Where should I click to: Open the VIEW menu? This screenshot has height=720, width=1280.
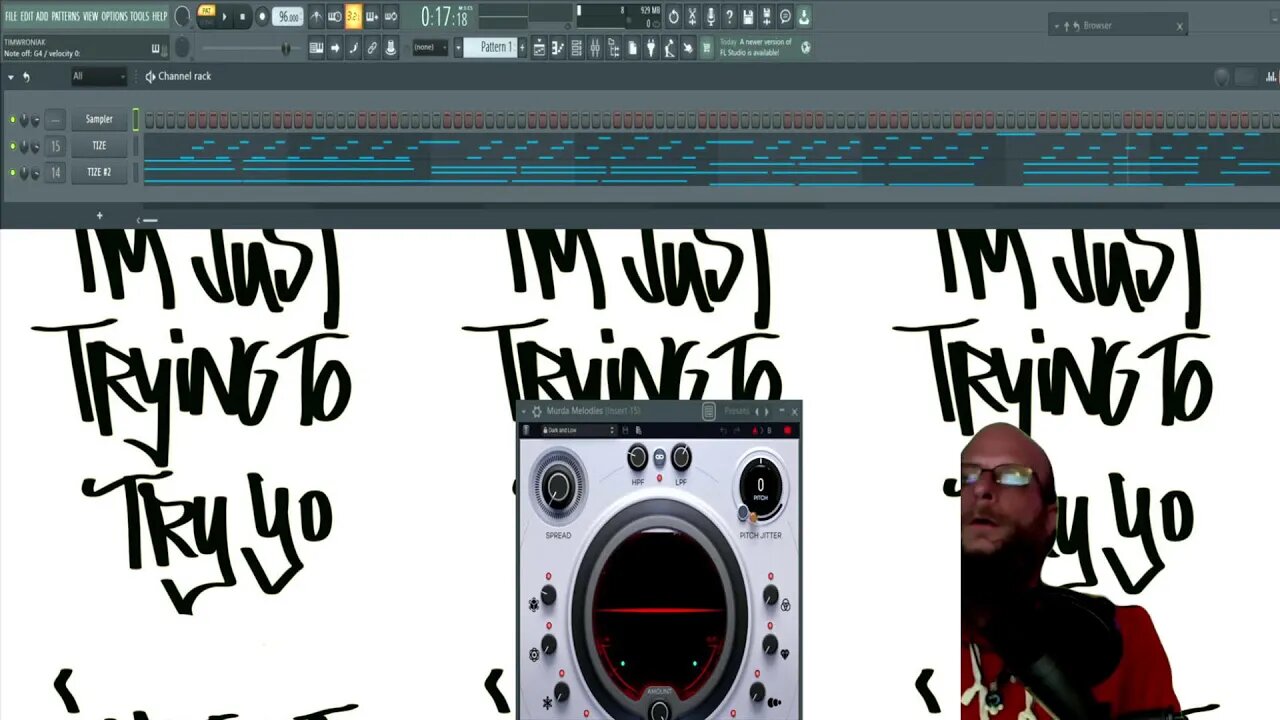pos(91,16)
